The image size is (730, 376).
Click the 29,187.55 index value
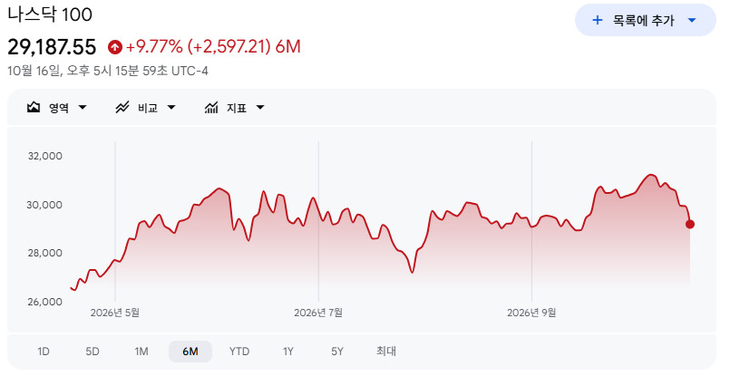(x=52, y=47)
